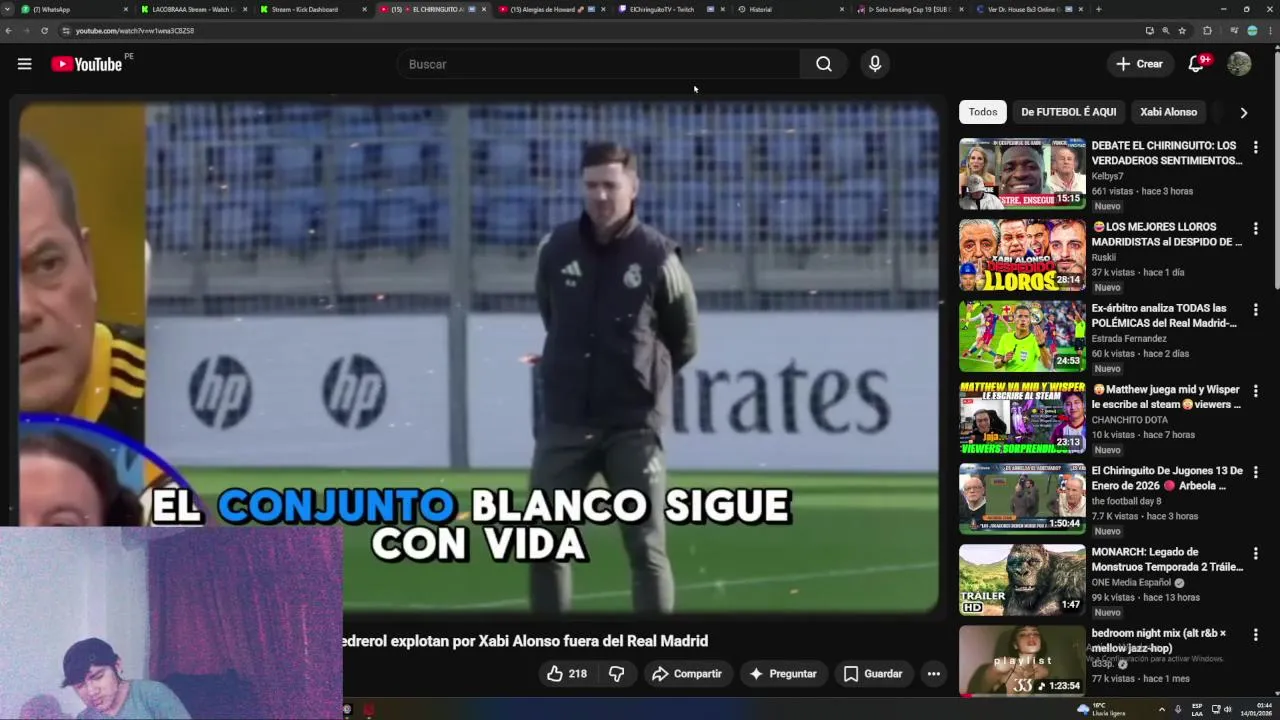Click the Ruskii channel name
The width and height of the screenshot is (1280, 720).
[1104, 257]
